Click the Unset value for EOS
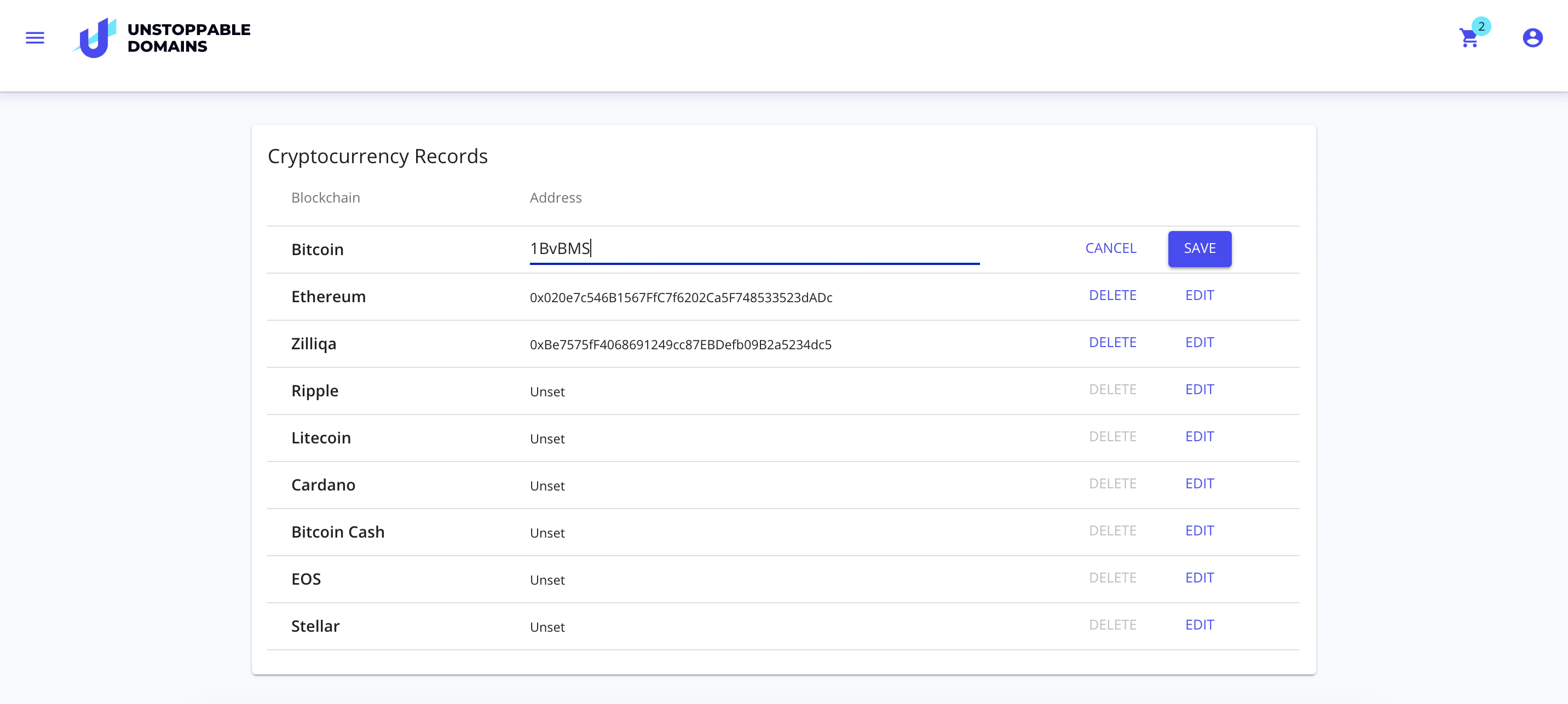This screenshot has width=1568, height=704. click(546, 580)
